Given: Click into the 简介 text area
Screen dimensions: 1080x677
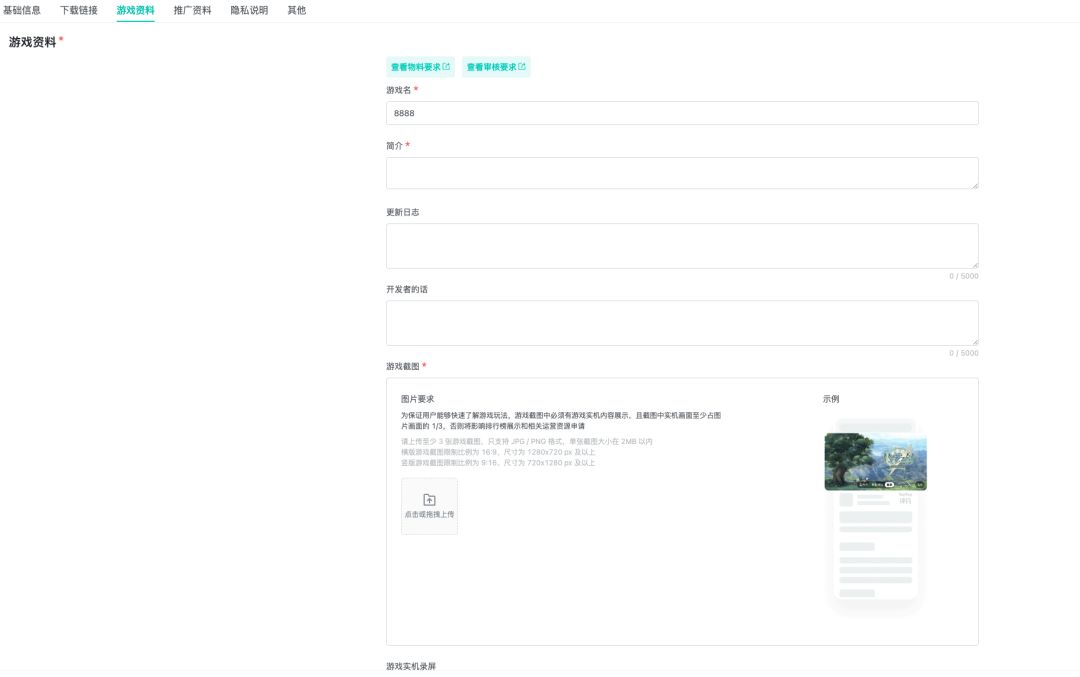Looking at the screenshot, I should pos(682,173).
